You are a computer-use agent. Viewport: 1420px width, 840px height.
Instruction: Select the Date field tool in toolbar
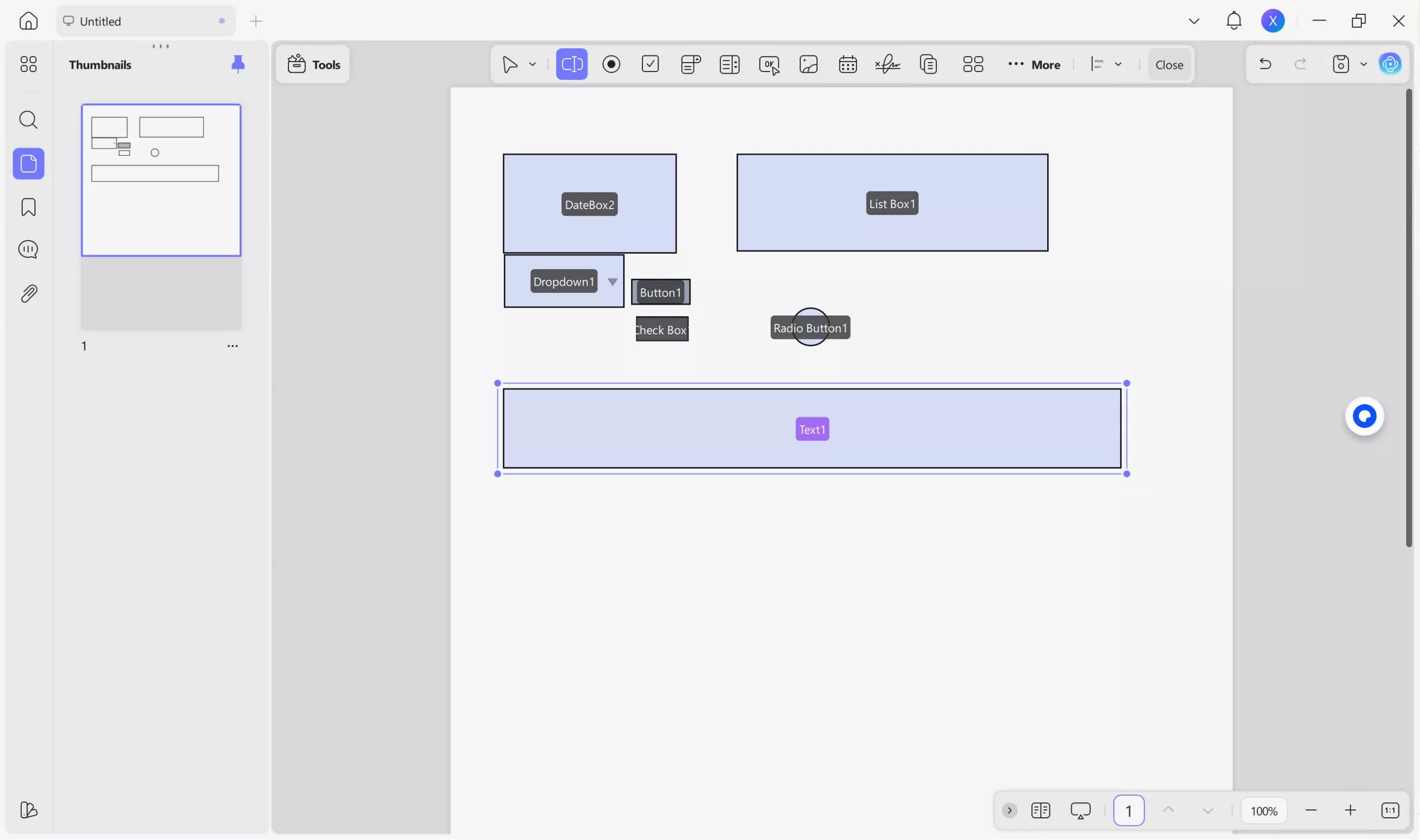point(847,64)
